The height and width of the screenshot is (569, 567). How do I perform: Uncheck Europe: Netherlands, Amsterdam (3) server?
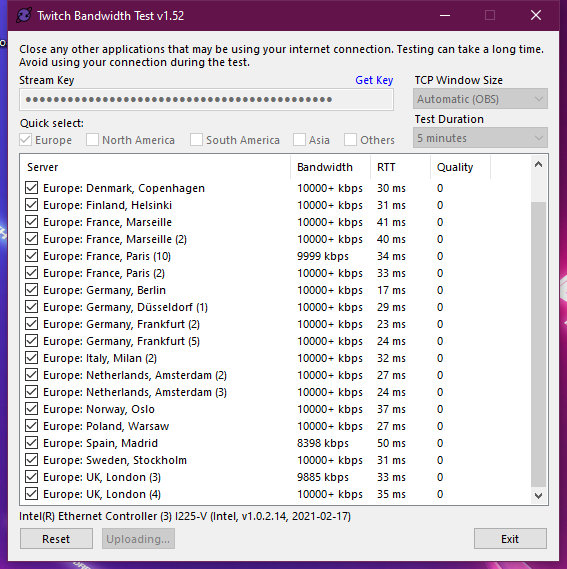tap(32, 392)
